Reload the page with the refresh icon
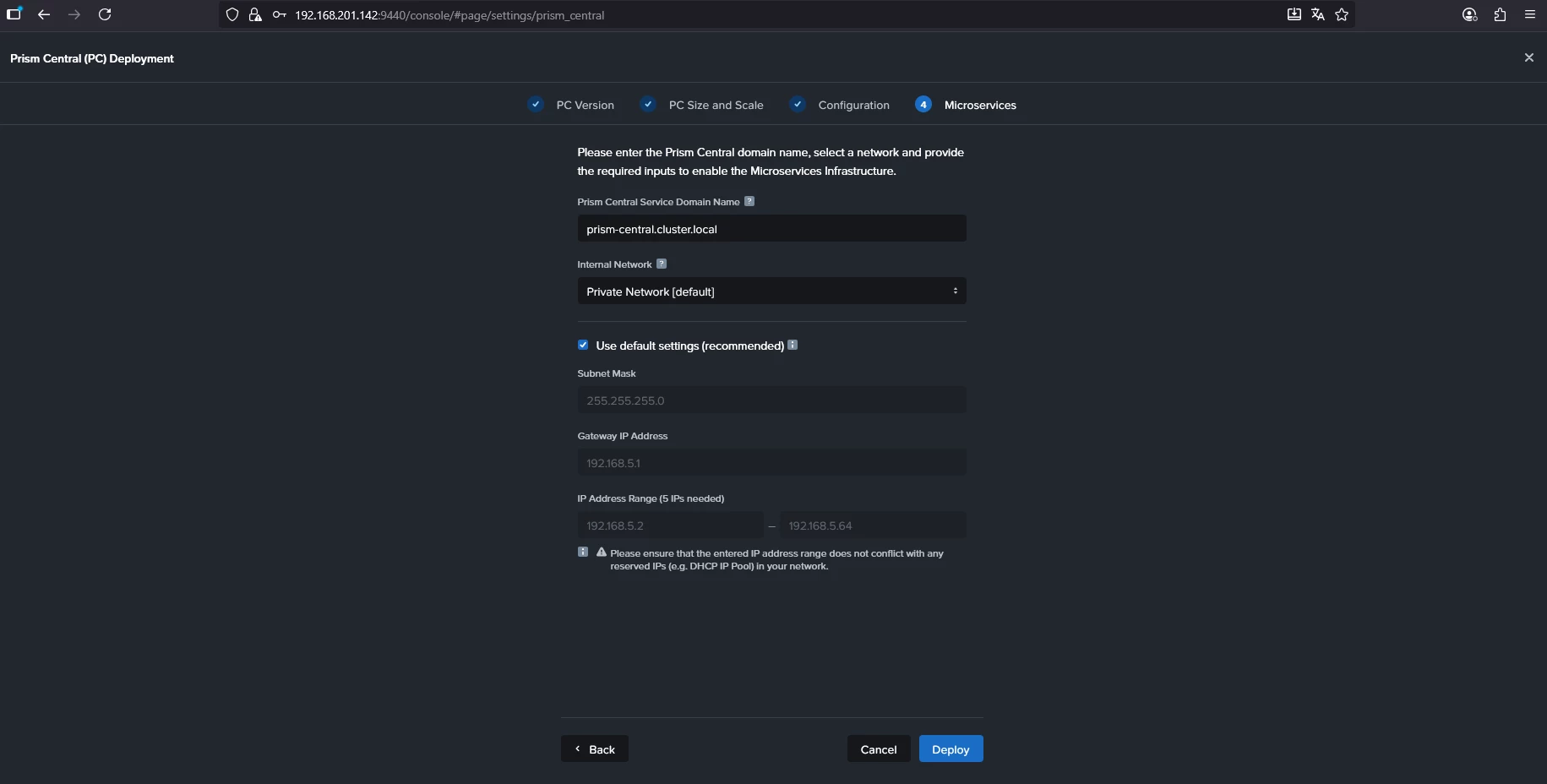This screenshot has width=1547, height=784. click(105, 14)
